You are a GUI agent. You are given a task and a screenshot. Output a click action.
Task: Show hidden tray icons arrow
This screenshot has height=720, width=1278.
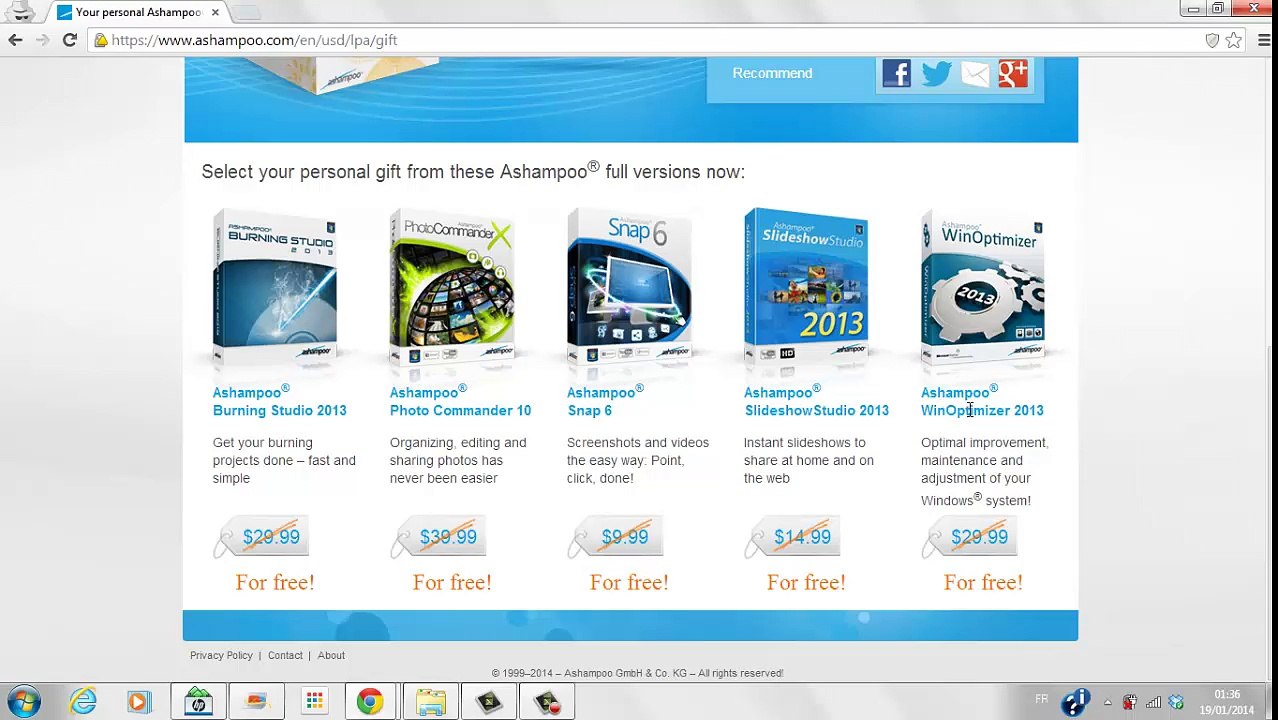pyautogui.click(x=1107, y=701)
